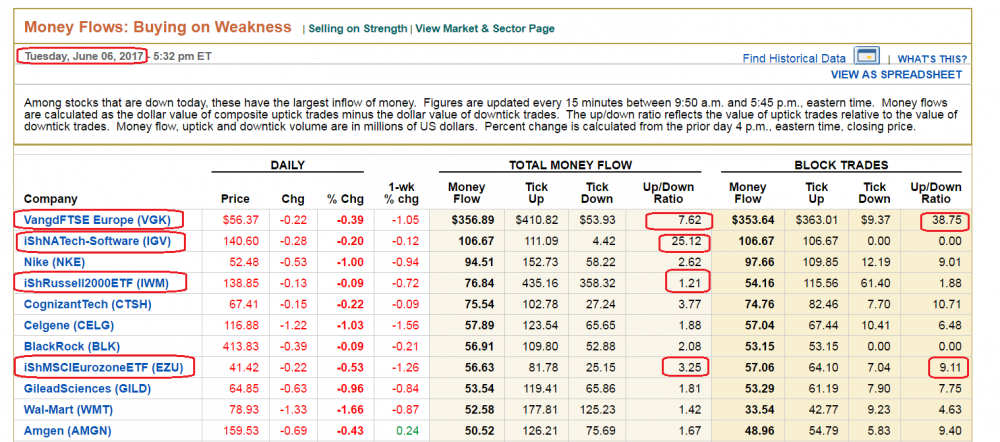The image size is (1000, 442).
Task: Click the WHAT'S THIS? help link
Action: pos(931,60)
